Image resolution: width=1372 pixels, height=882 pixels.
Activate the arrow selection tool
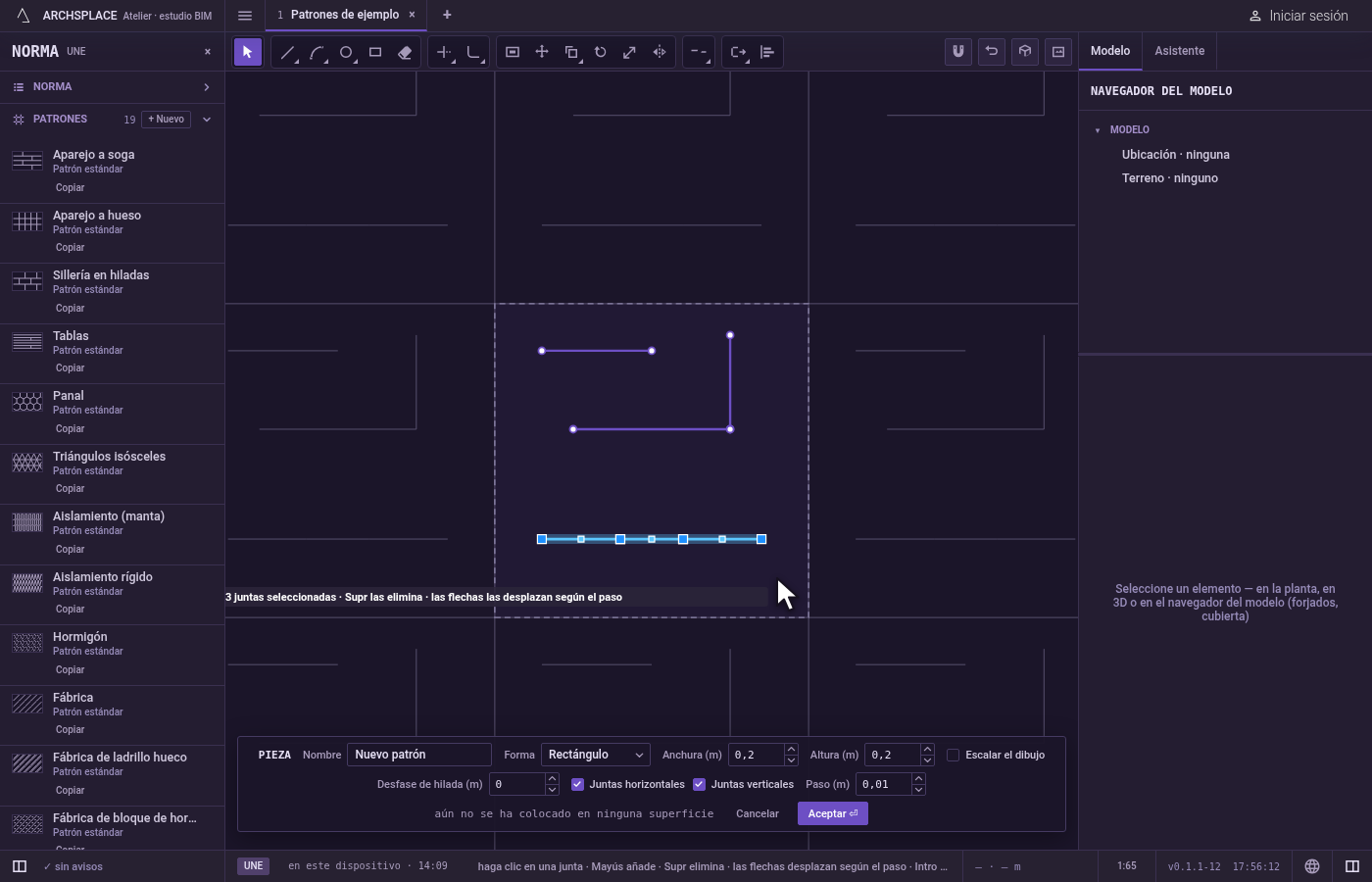248,52
